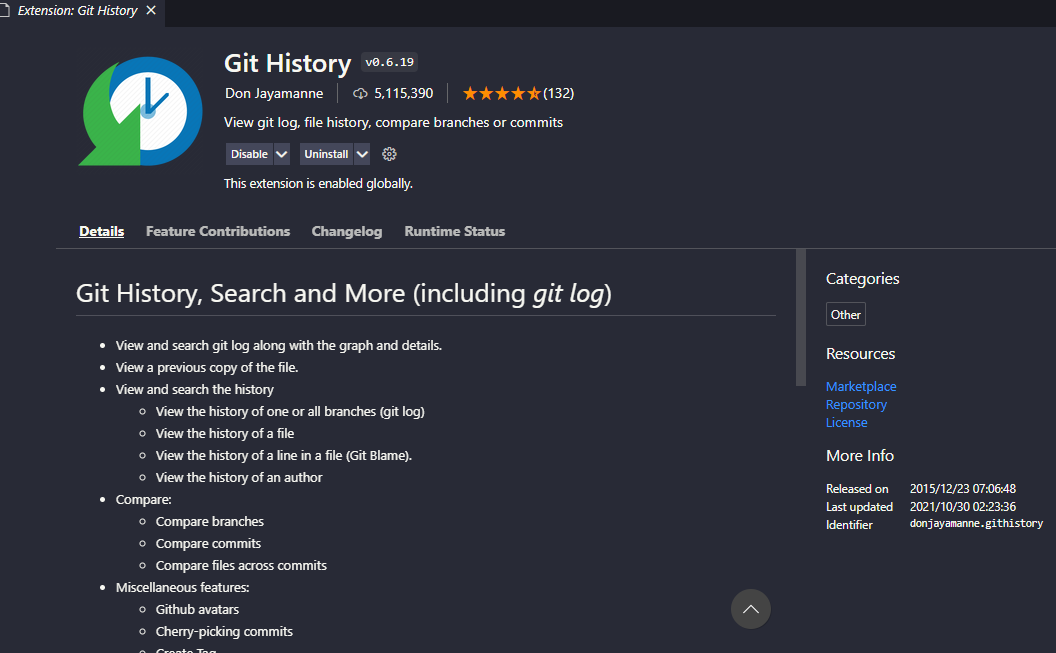Click the manage gear icon beside Uninstall
1056x653 pixels.
click(390, 154)
